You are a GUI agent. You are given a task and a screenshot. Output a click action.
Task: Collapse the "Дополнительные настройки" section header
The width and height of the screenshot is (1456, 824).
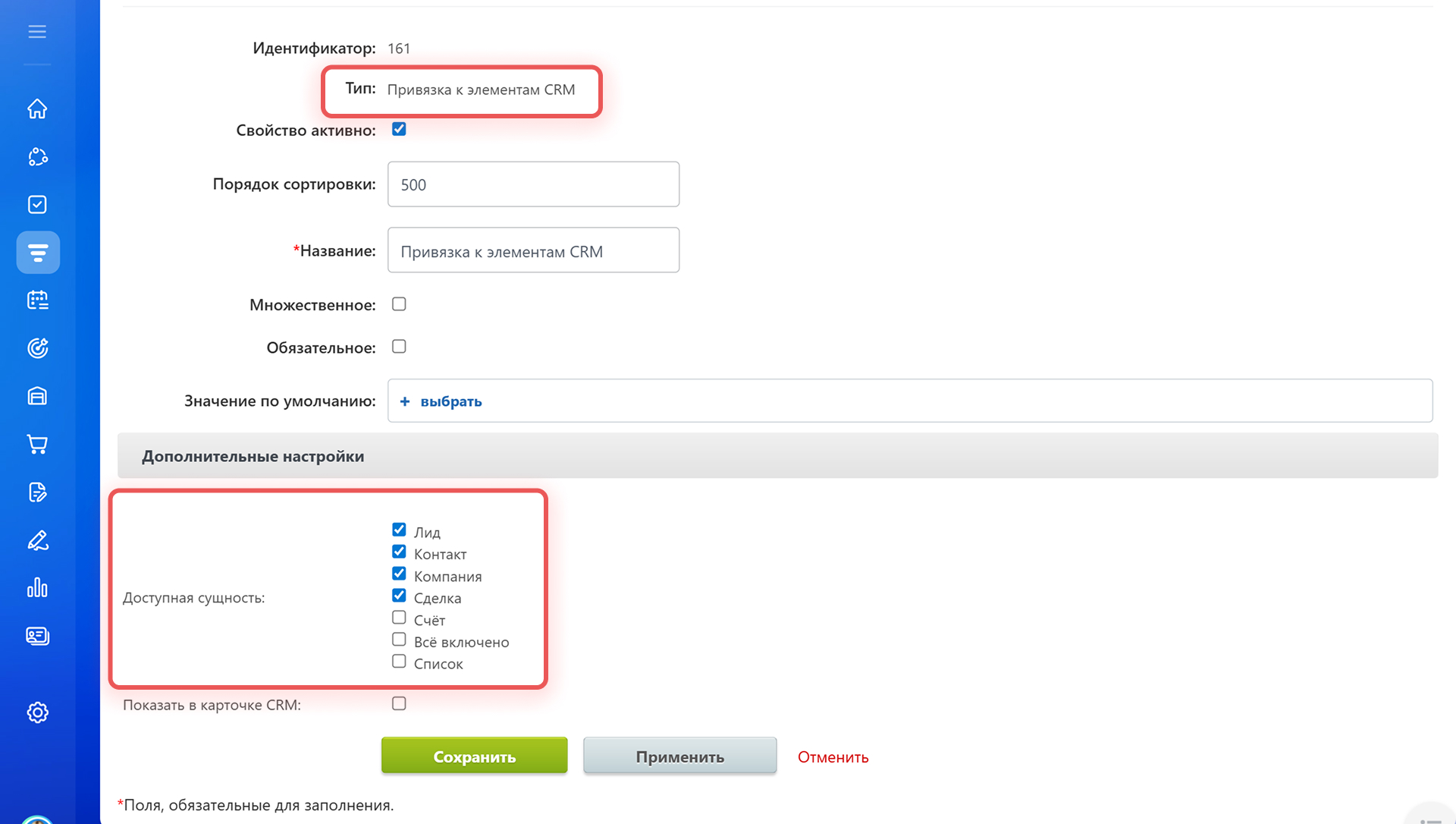coord(253,456)
